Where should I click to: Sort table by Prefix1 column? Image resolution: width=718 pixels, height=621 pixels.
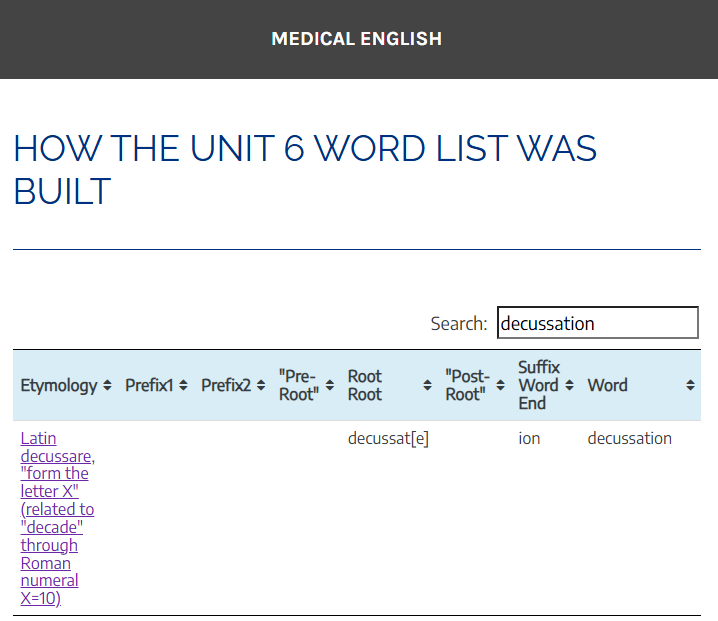click(x=156, y=385)
